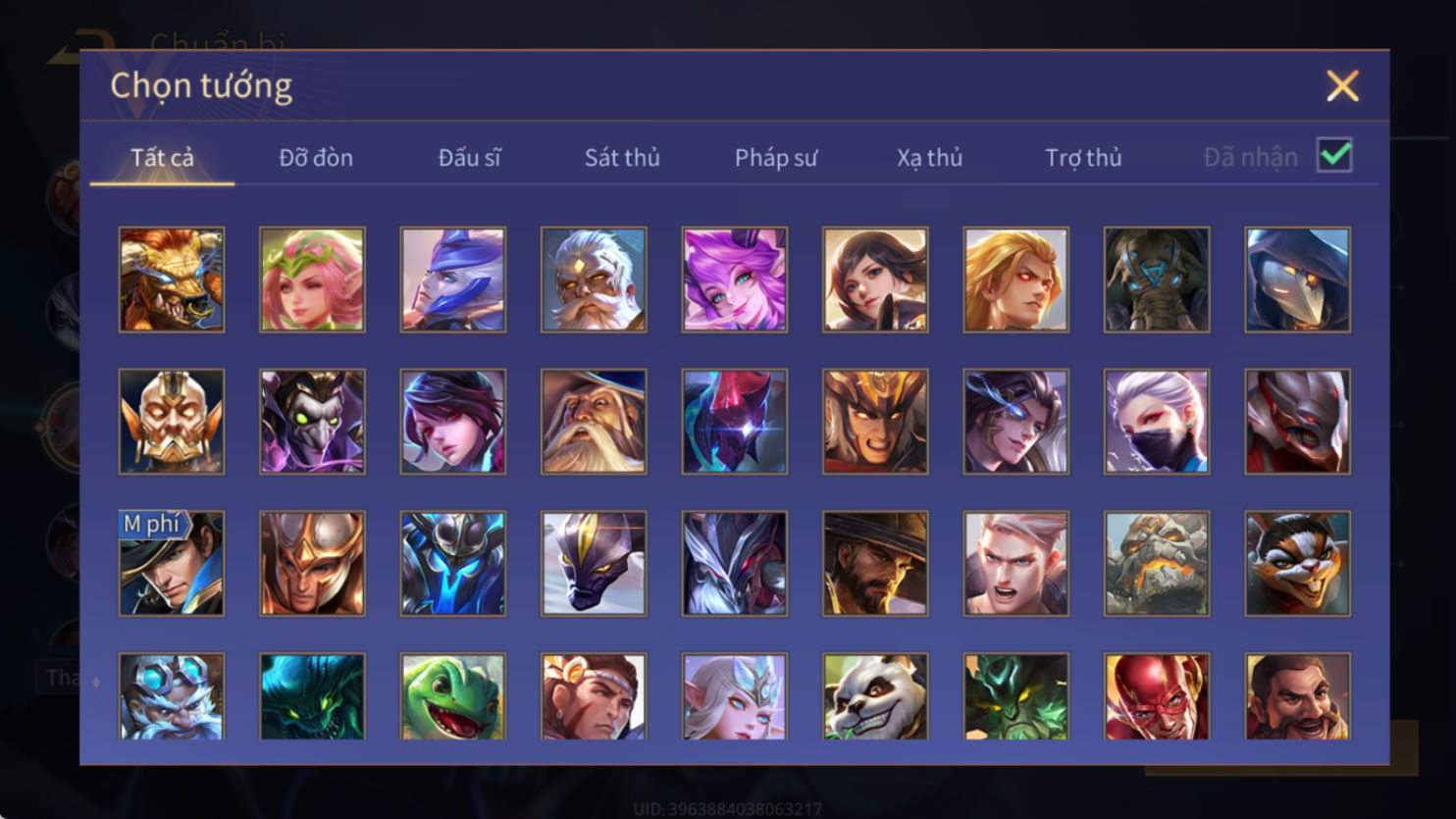1456x819 pixels.
Task: Select the stone golem hero portrait
Action: click(1157, 563)
